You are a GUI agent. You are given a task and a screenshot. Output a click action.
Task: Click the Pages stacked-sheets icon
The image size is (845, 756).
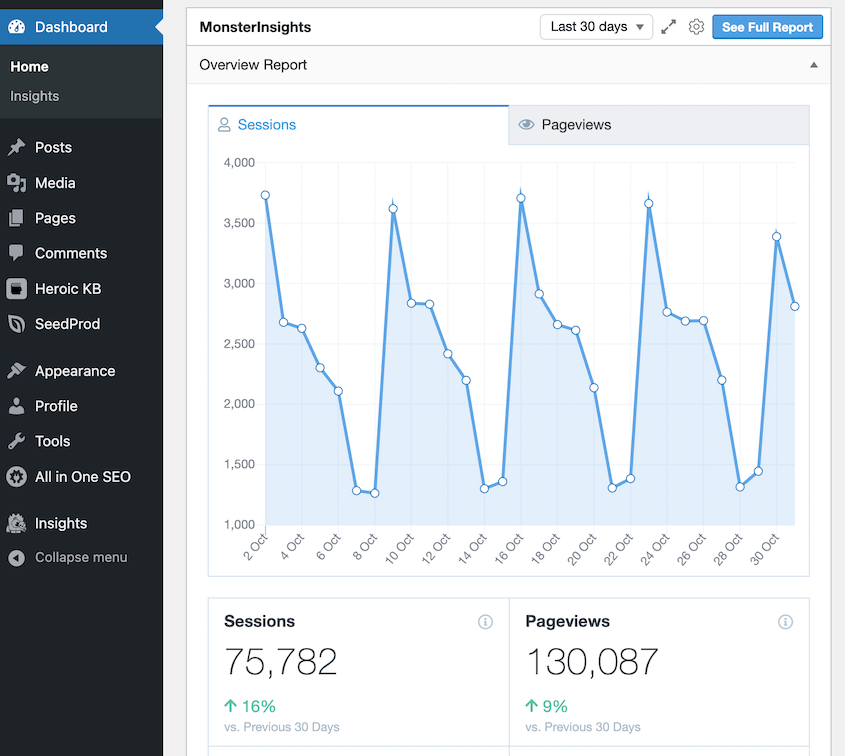coord(17,218)
